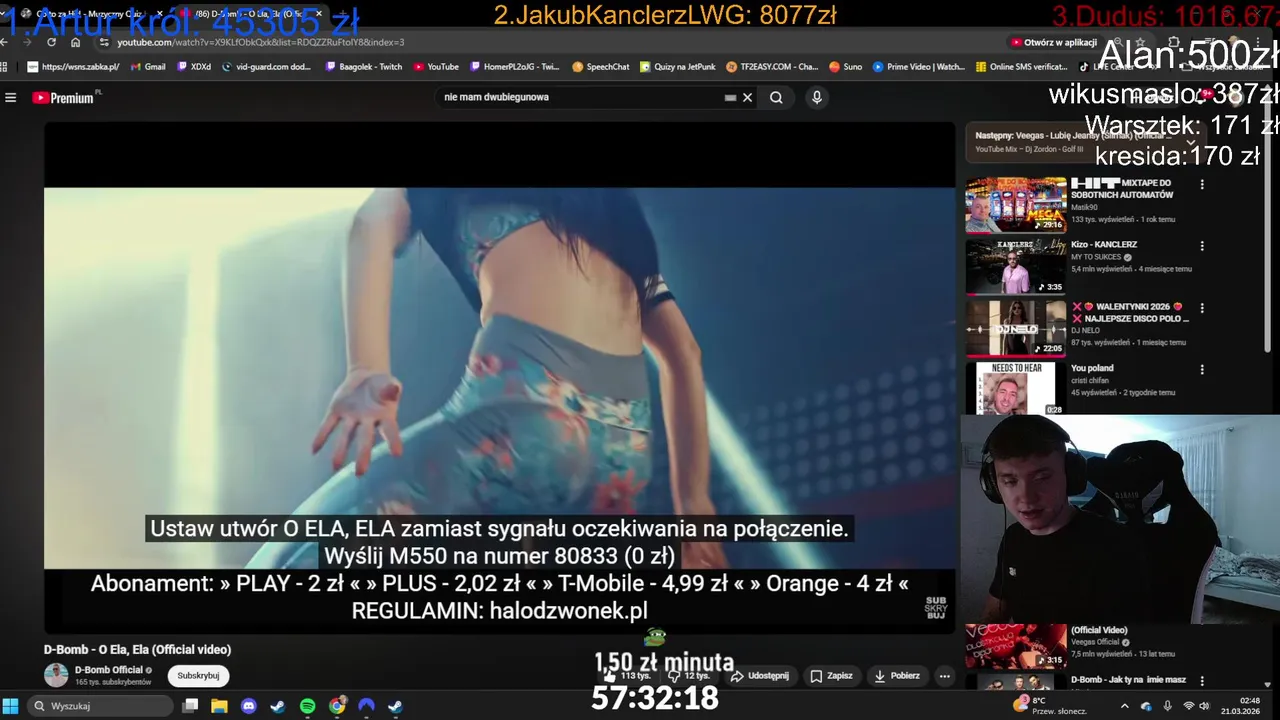This screenshot has height=720, width=1280.
Task: Dislike the video (12 tys.)
Action: point(689,676)
